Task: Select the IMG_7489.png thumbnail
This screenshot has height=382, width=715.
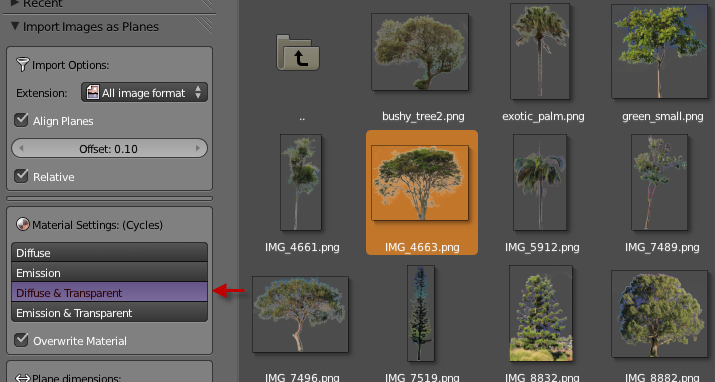Action: pos(659,182)
